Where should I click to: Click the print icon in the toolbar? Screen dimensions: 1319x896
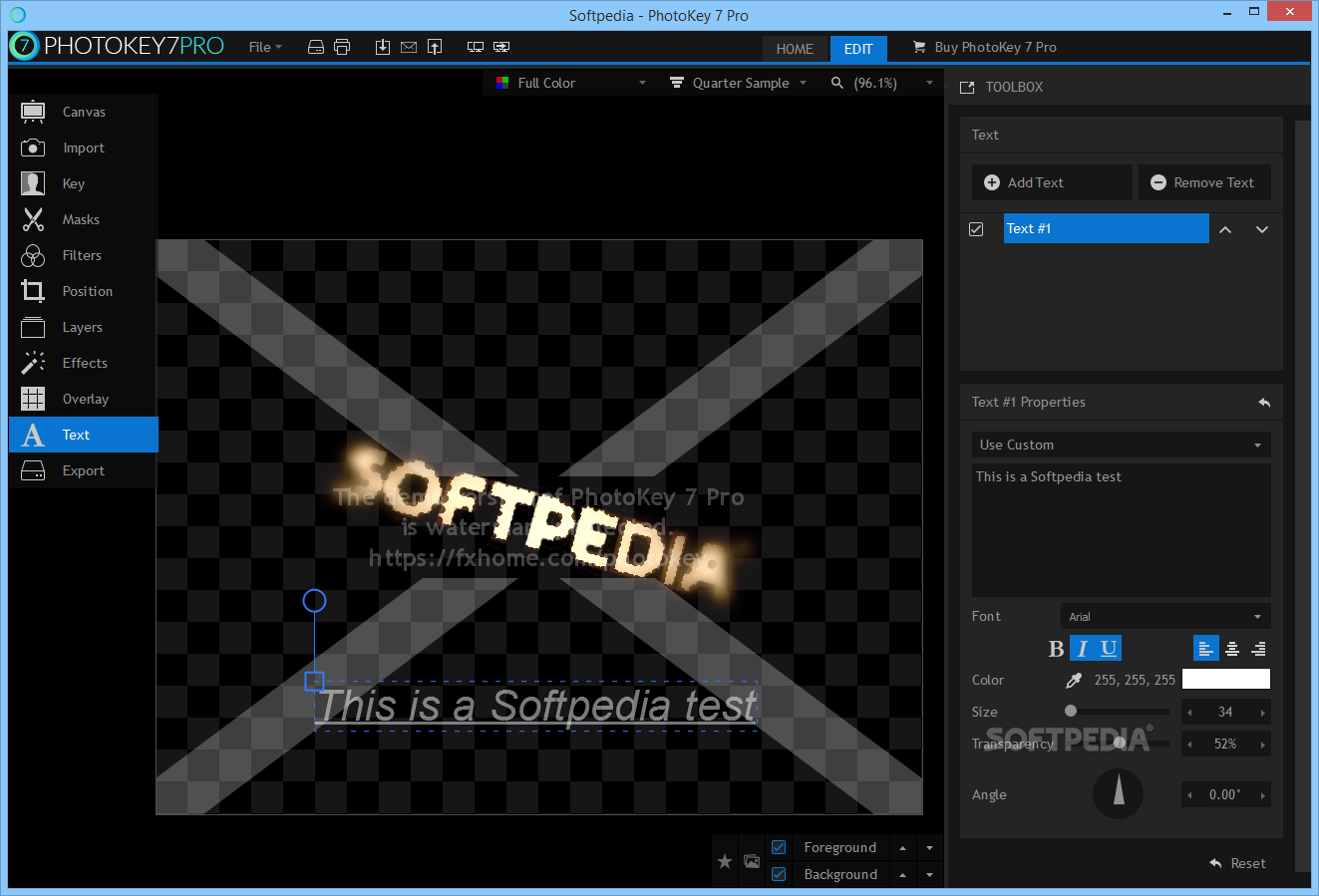click(342, 47)
